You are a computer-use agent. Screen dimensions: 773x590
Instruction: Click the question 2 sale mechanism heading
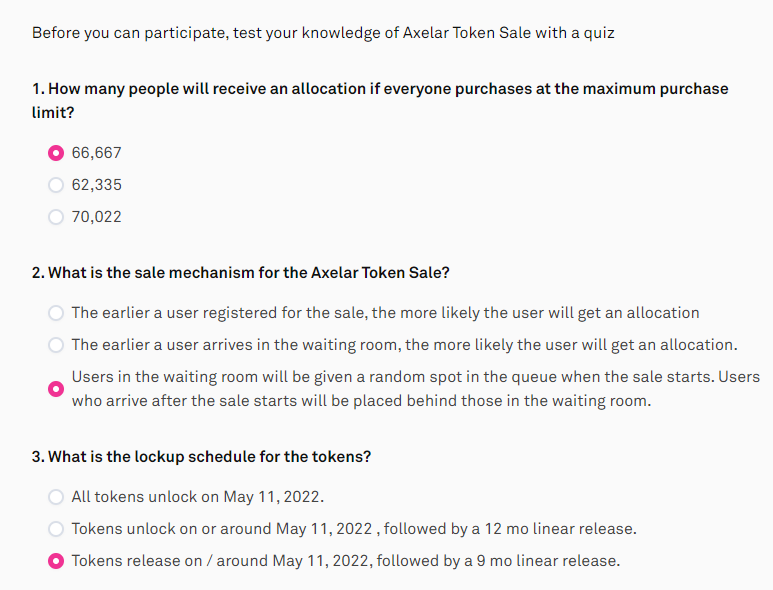pyautogui.click(x=241, y=273)
